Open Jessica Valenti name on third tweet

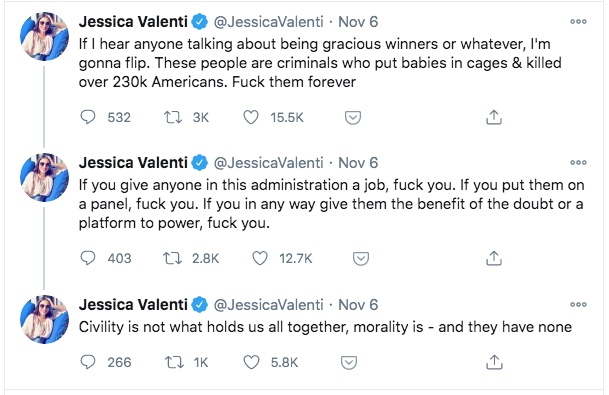click(x=133, y=305)
